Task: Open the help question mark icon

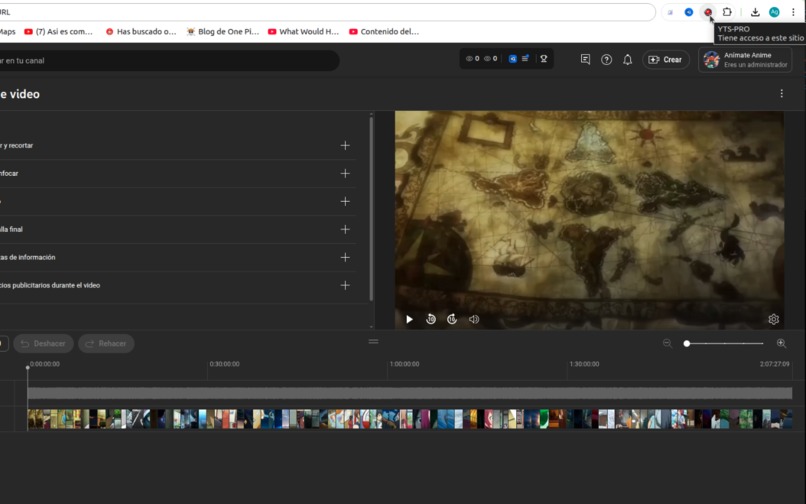Action: click(607, 60)
